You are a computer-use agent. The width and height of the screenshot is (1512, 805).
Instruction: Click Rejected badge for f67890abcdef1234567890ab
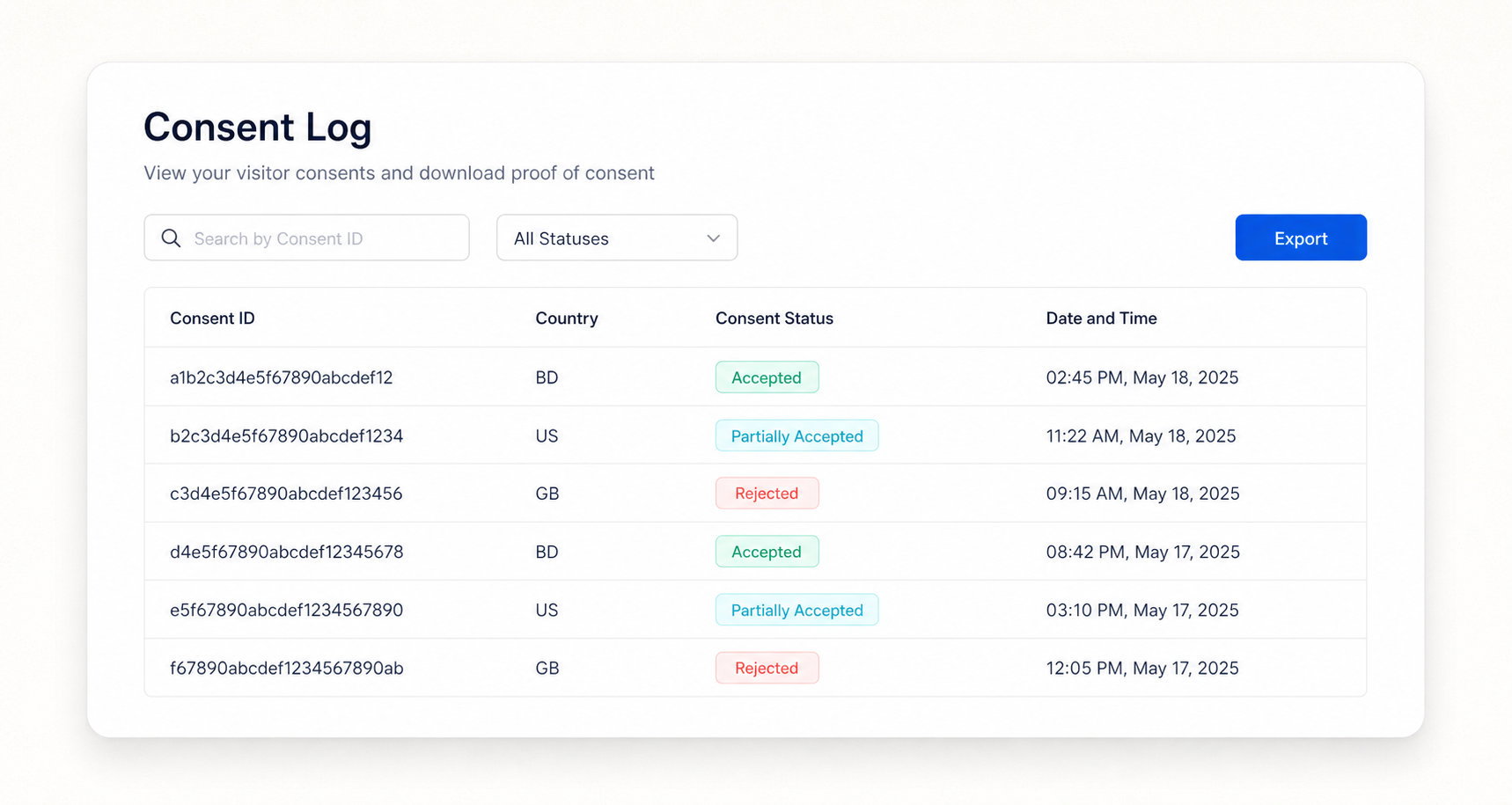click(767, 668)
